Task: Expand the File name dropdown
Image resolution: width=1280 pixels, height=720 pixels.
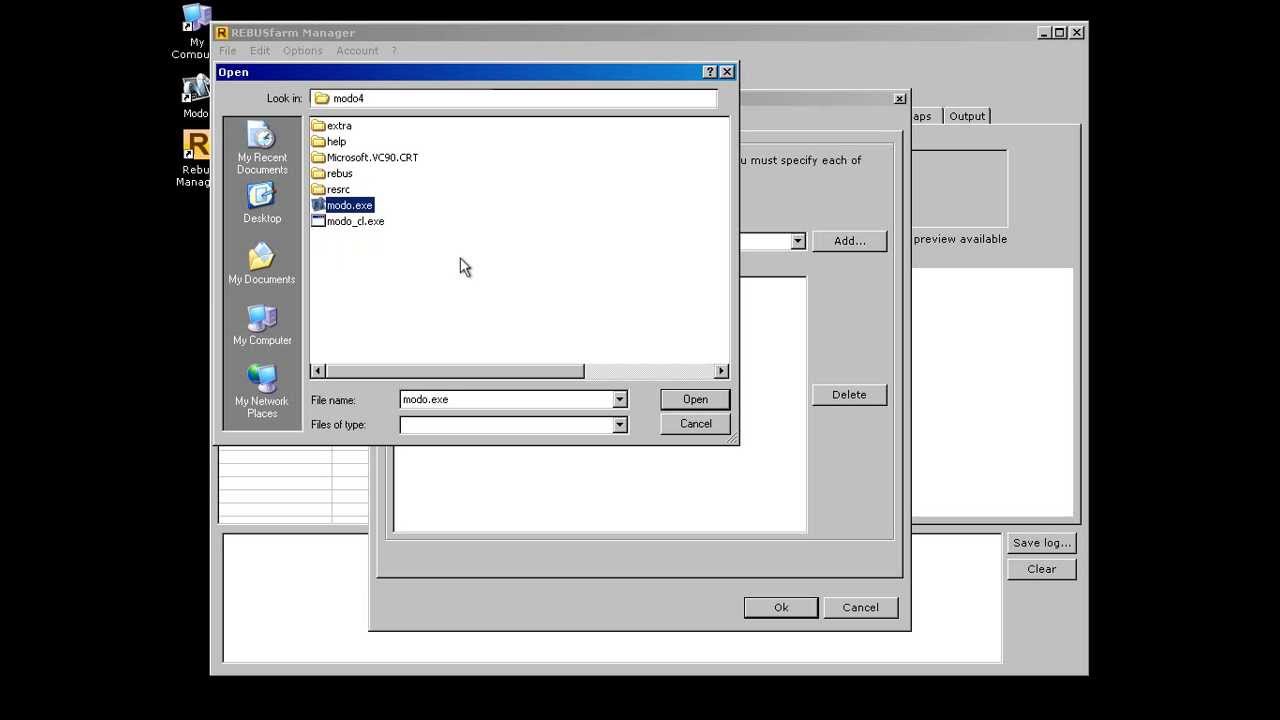Action: (x=619, y=399)
